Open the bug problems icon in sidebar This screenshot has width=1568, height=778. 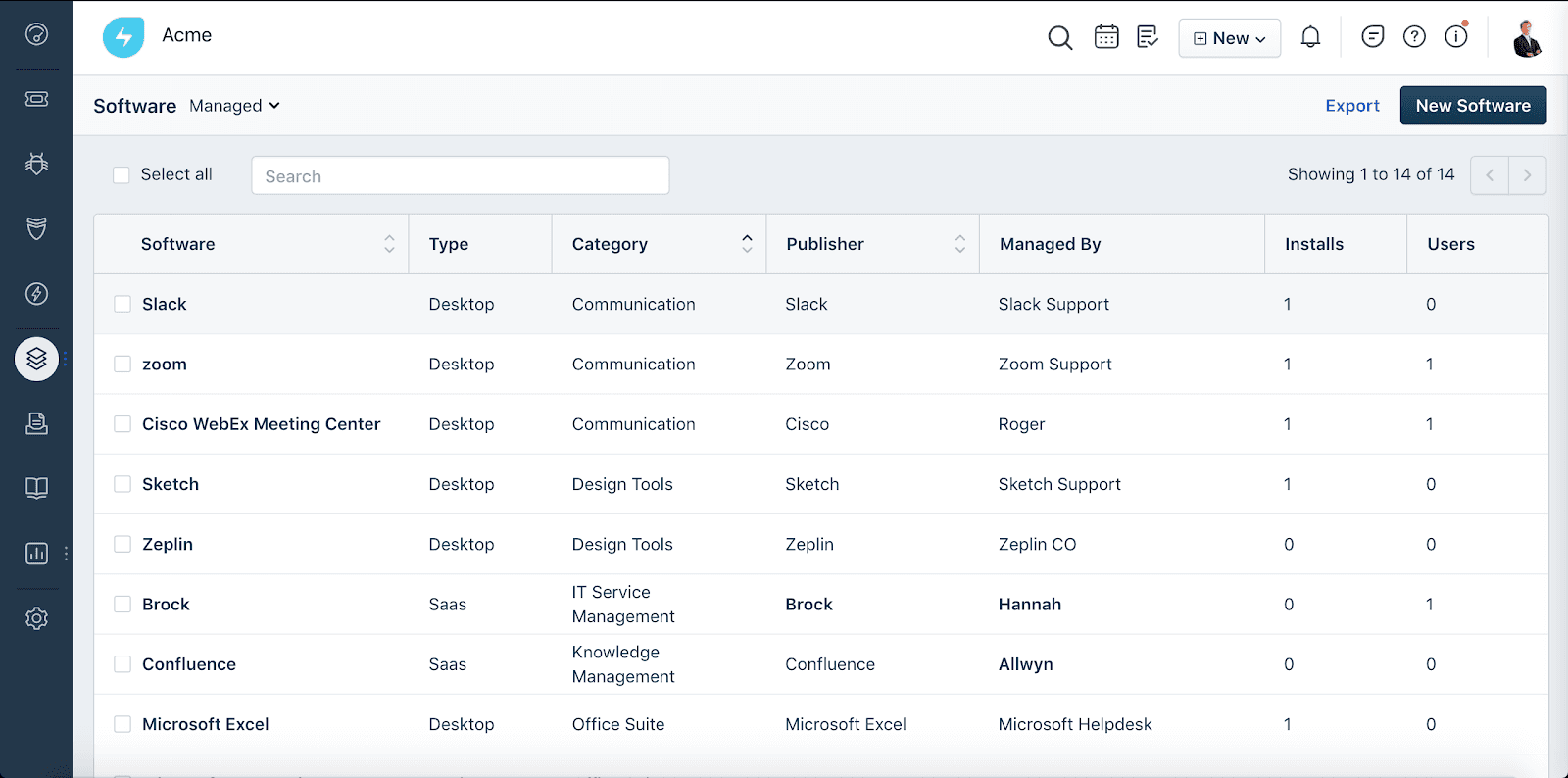point(36,164)
